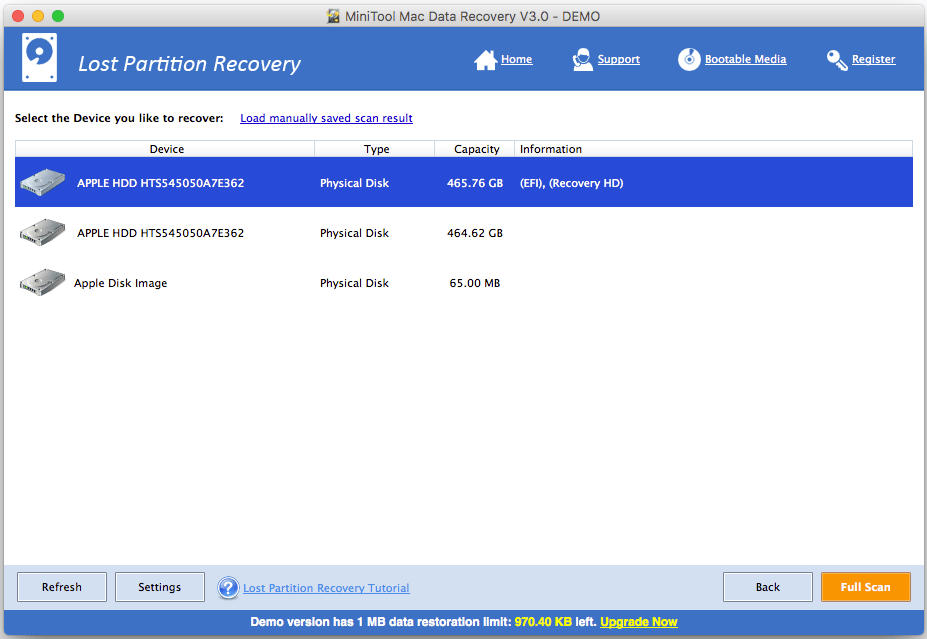Click the Apple Disk Image drive icon
This screenshot has height=639, width=927.
click(x=42, y=283)
